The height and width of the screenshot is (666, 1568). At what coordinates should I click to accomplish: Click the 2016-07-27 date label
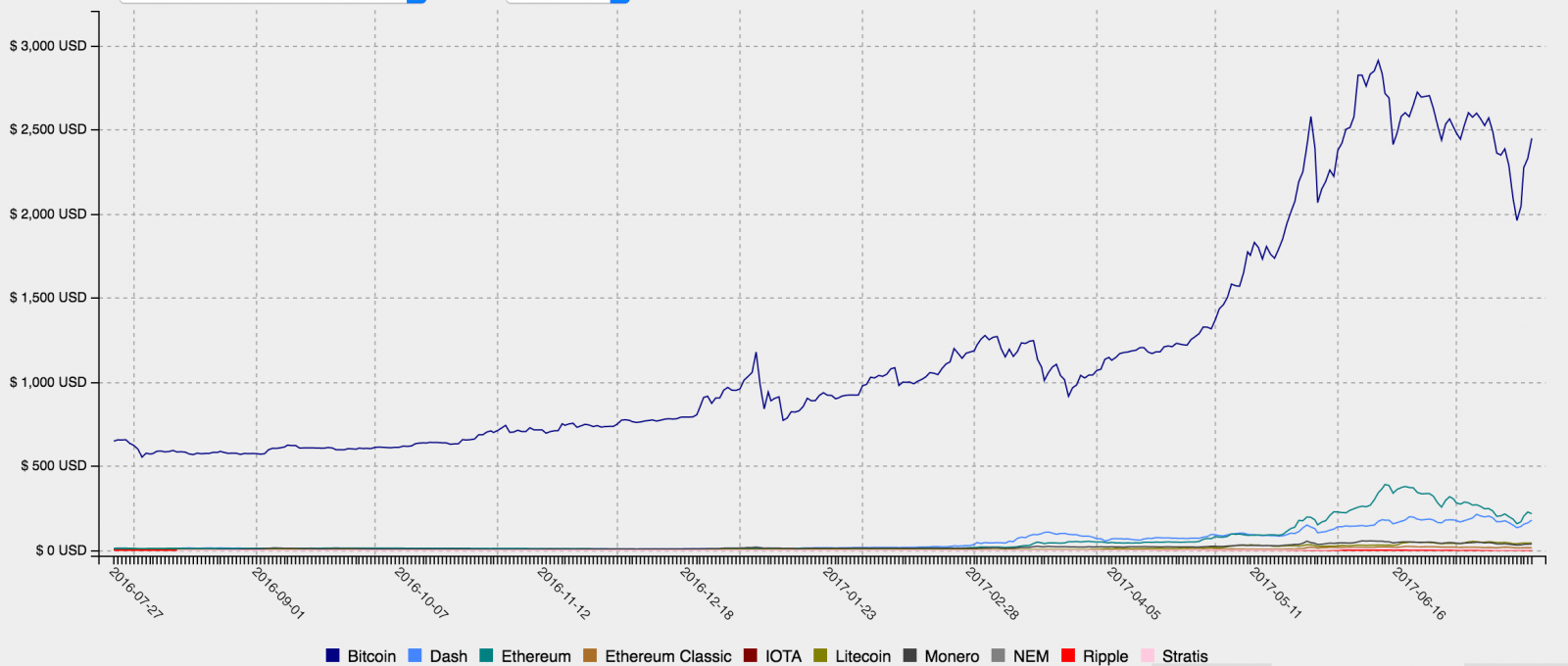[x=136, y=593]
